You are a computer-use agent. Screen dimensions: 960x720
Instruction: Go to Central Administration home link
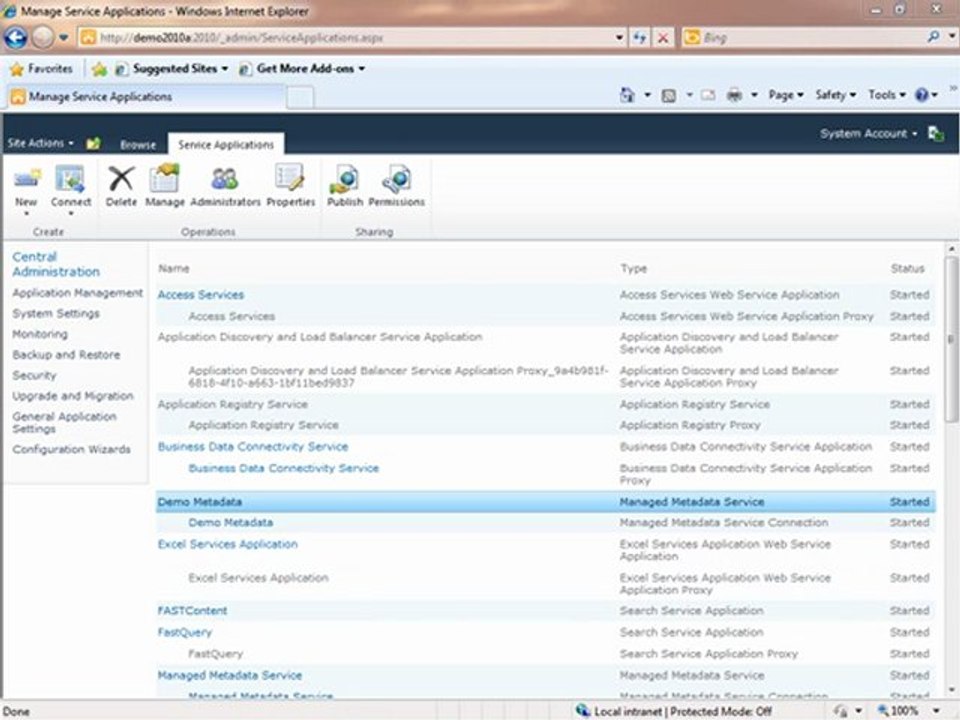[56, 264]
